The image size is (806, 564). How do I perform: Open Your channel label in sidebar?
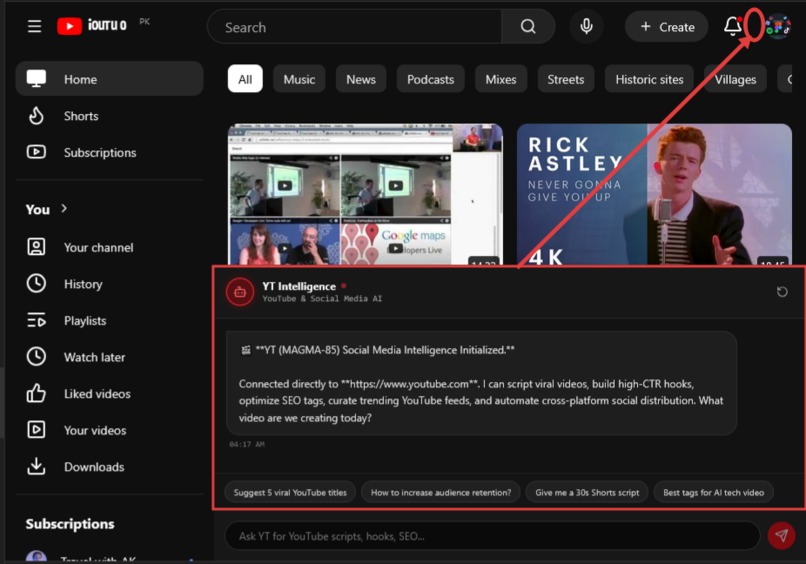click(99, 247)
